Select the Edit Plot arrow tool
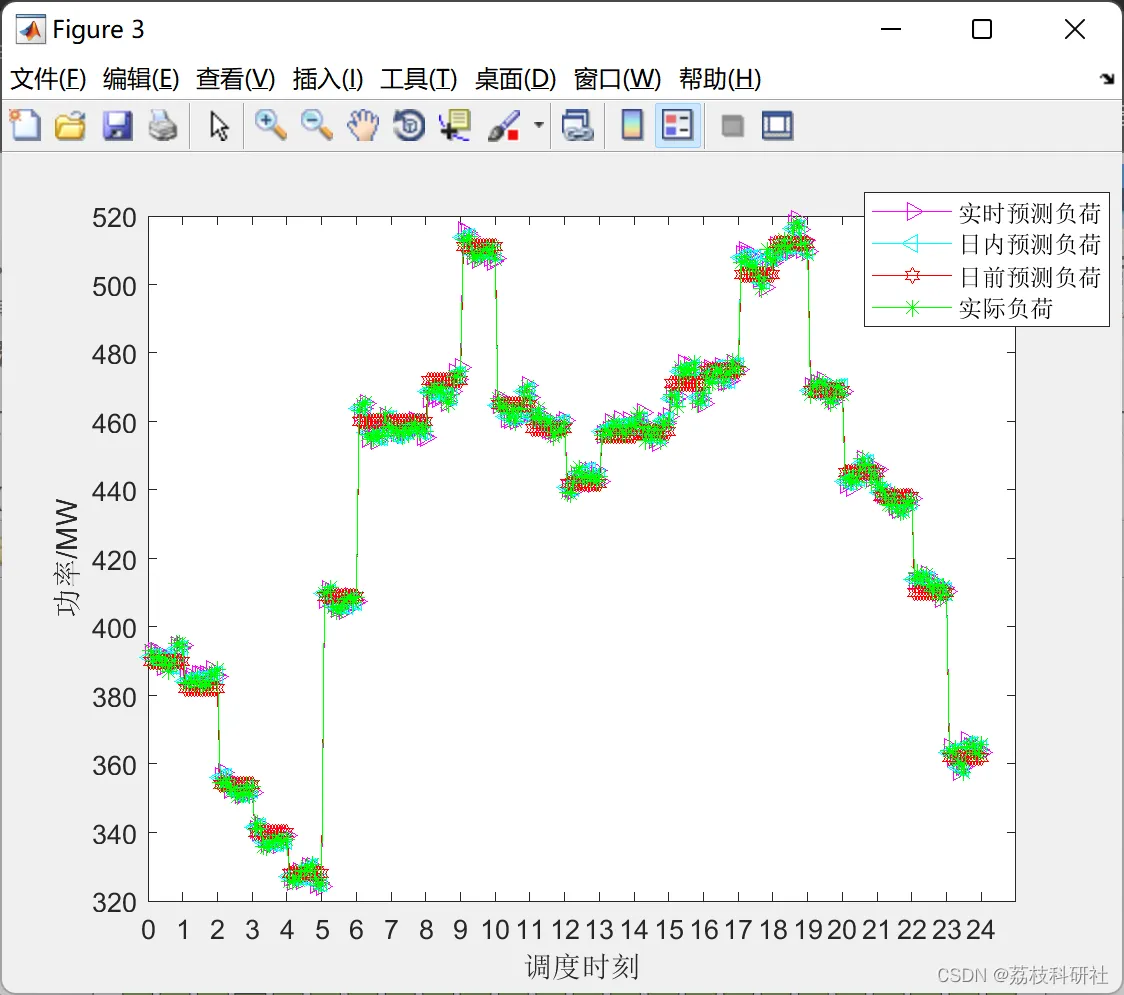The image size is (1124, 995). click(x=219, y=125)
